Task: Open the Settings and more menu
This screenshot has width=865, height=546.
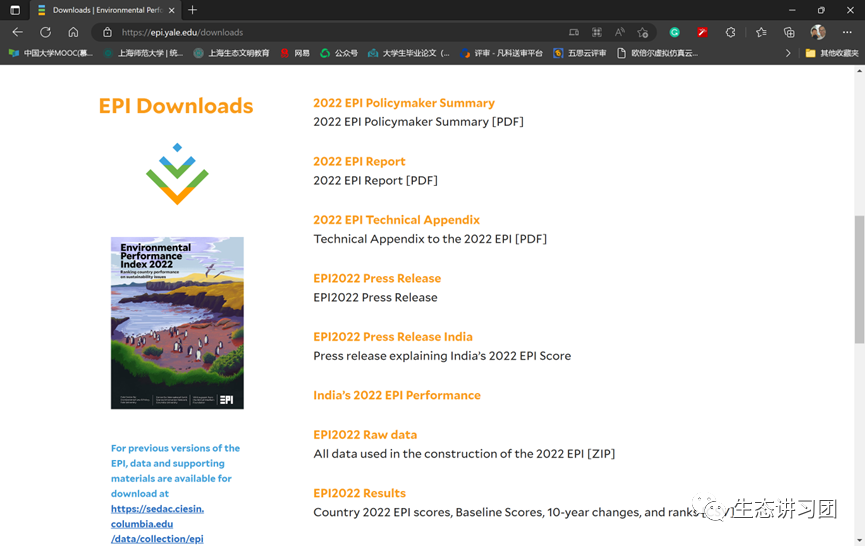Action: (847, 33)
